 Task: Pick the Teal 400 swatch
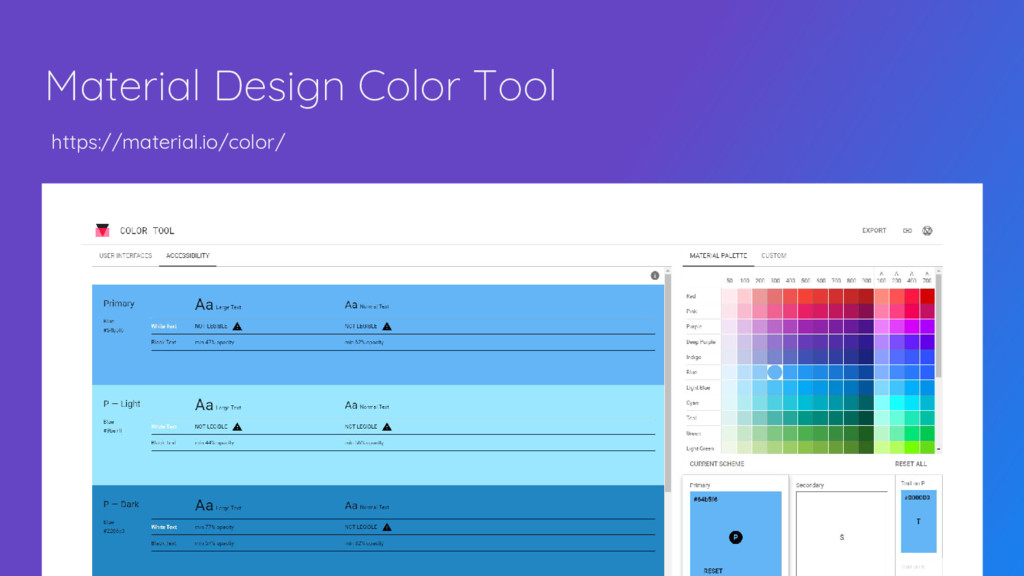pos(790,418)
